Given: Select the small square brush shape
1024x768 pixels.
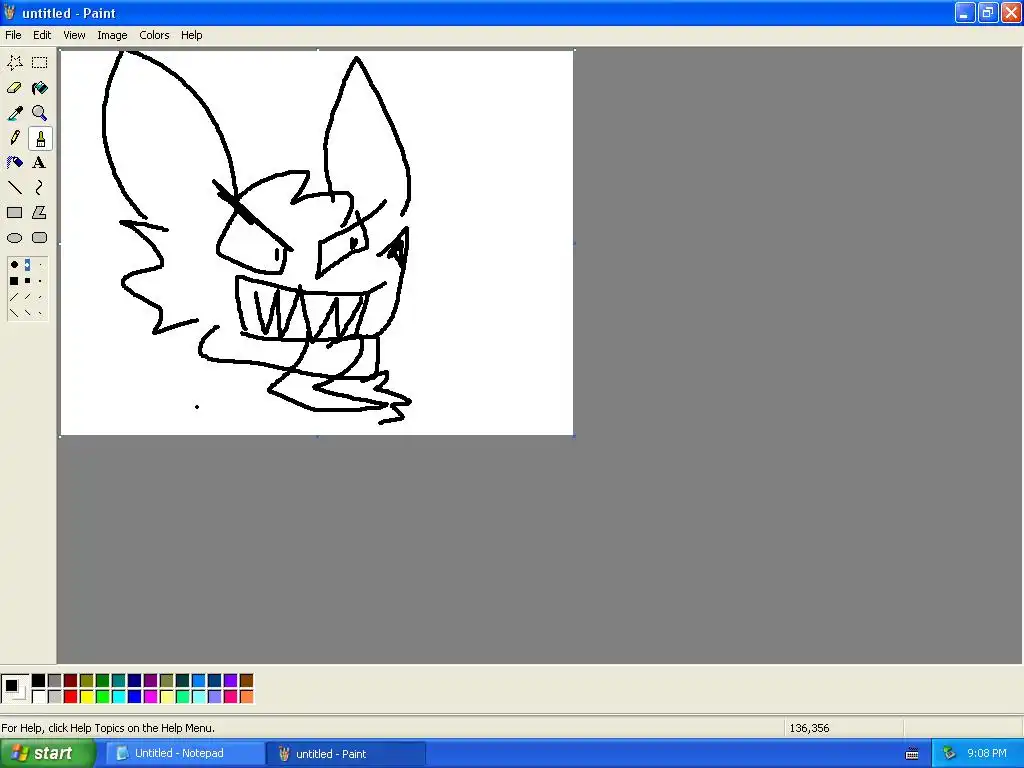Looking at the screenshot, I should point(40,281).
